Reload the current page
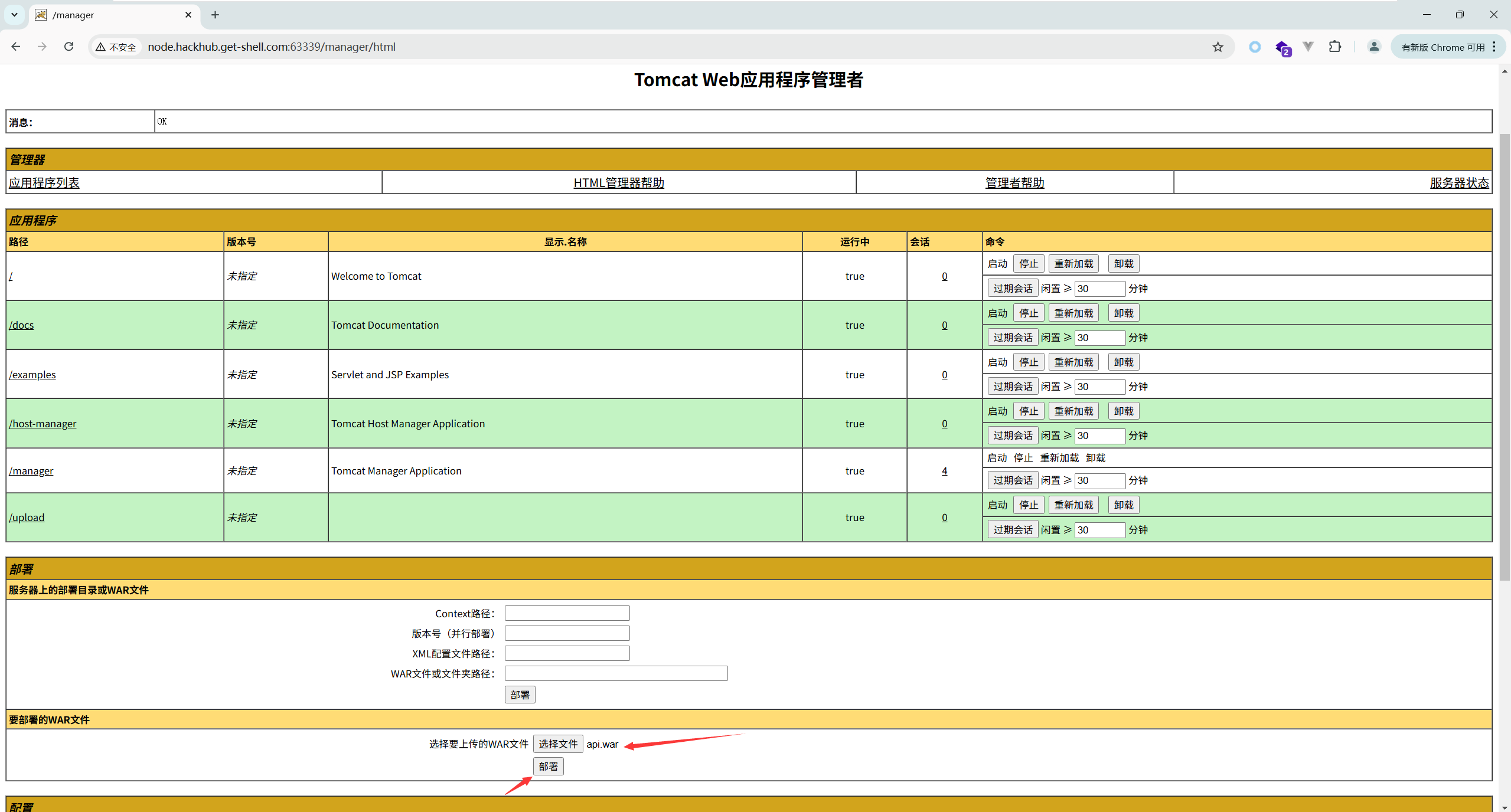The image size is (1511, 812). [x=68, y=47]
